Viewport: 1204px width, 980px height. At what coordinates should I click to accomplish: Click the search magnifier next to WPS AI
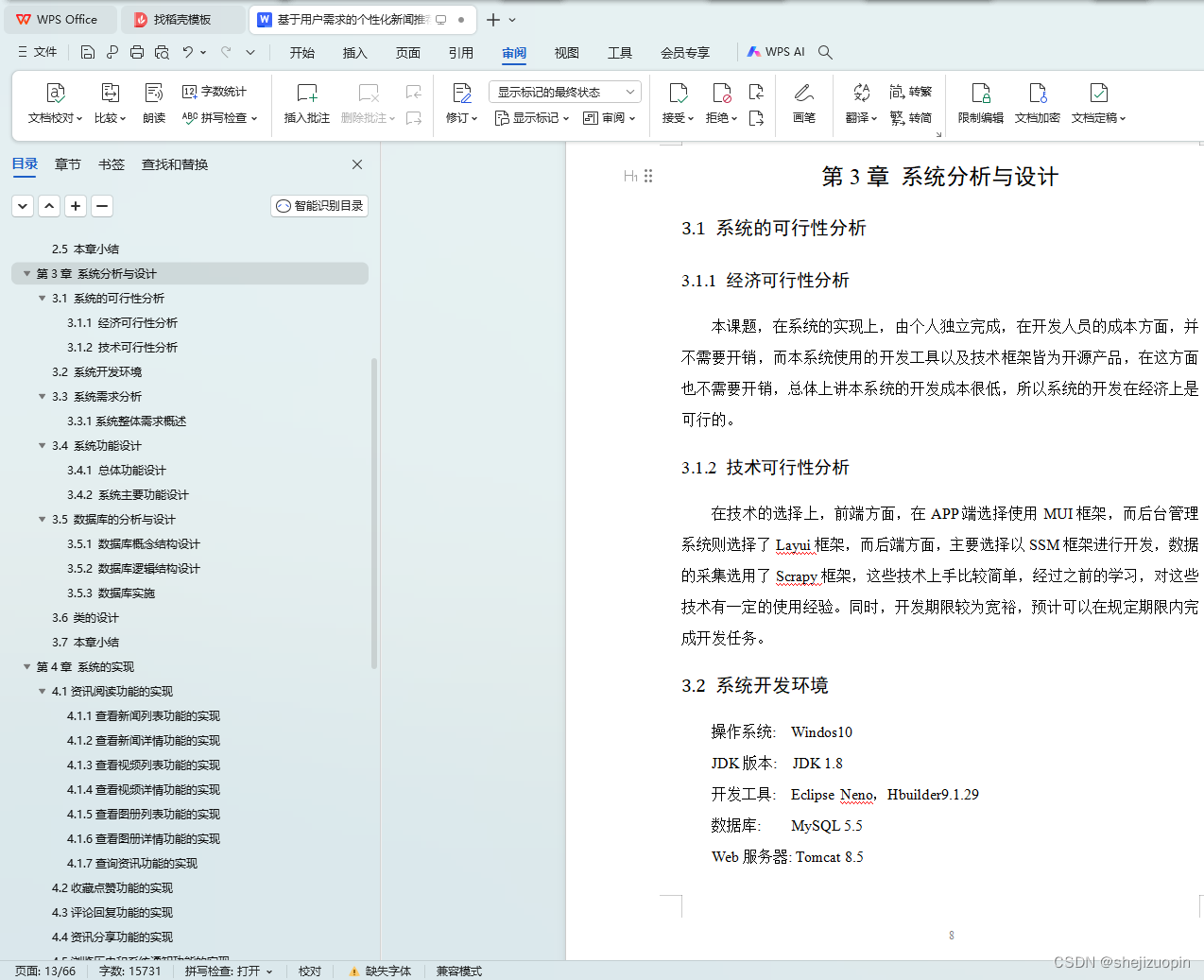click(825, 52)
